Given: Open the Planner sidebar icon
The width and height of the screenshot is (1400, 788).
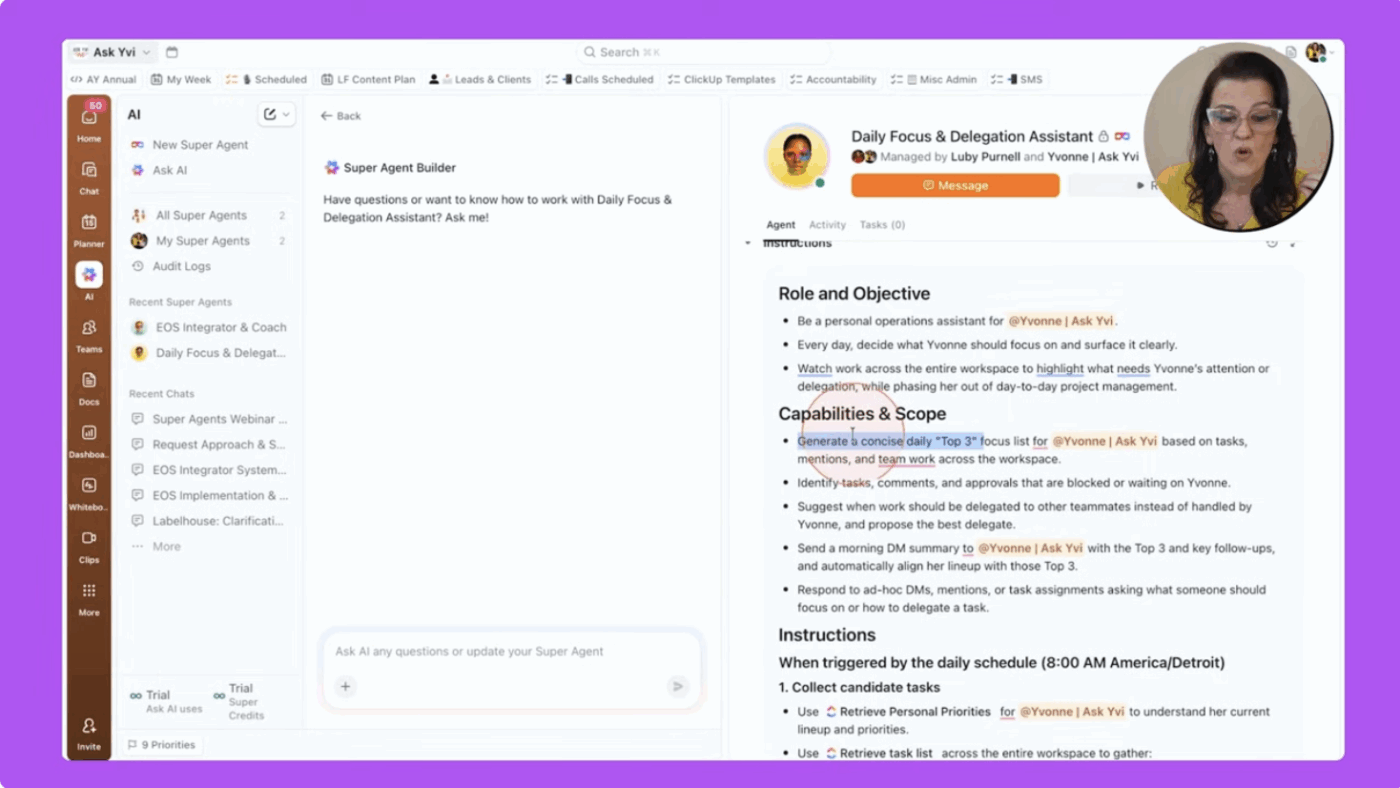Looking at the screenshot, I should click(x=89, y=229).
